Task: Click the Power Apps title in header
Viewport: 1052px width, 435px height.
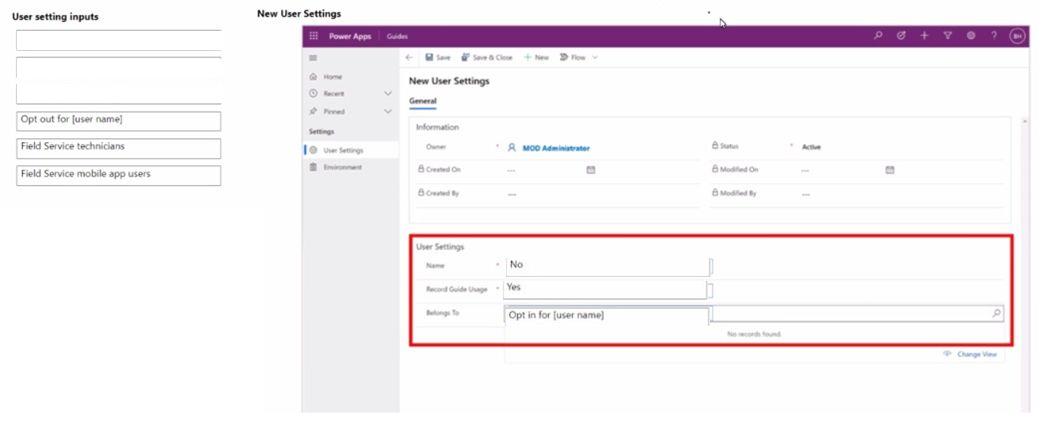Action: [350, 36]
